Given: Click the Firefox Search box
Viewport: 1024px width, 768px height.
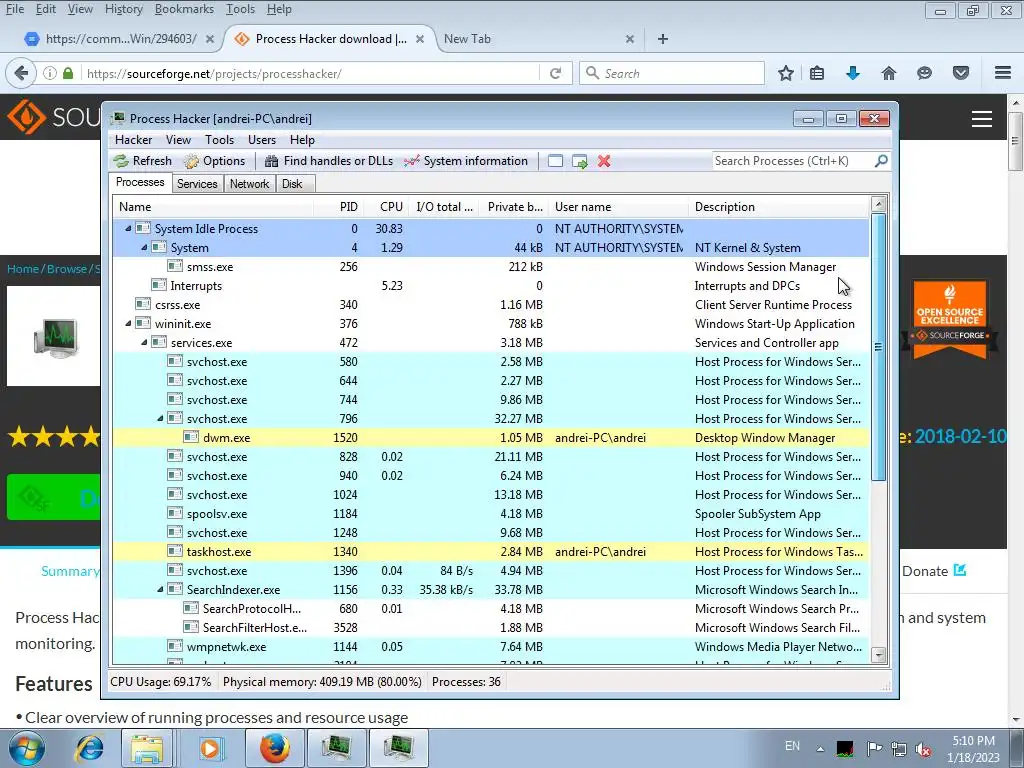Looking at the screenshot, I should pos(672,73).
